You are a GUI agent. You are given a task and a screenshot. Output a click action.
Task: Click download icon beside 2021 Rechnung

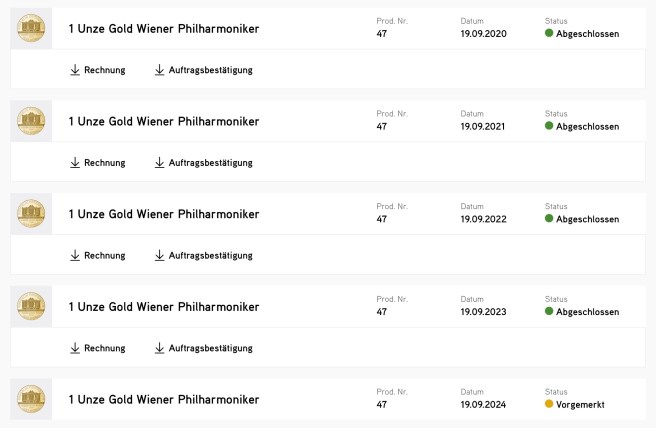point(75,162)
